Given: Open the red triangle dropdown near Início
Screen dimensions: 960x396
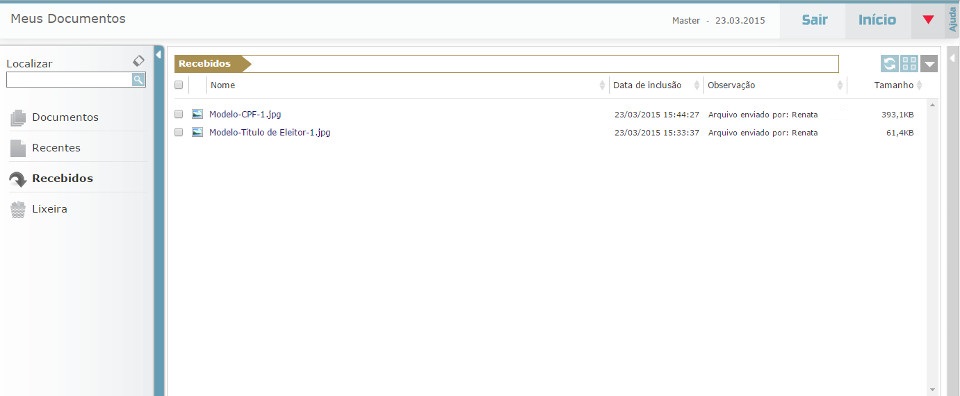Looking at the screenshot, I should 928,20.
